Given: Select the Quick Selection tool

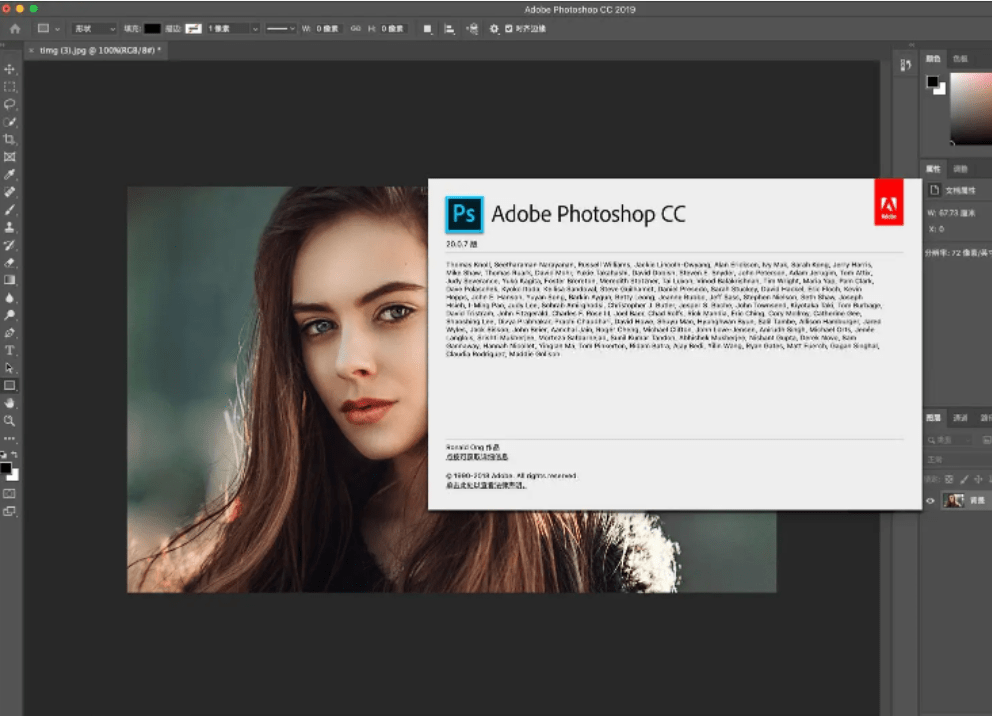Looking at the screenshot, I should coord(9,122).
